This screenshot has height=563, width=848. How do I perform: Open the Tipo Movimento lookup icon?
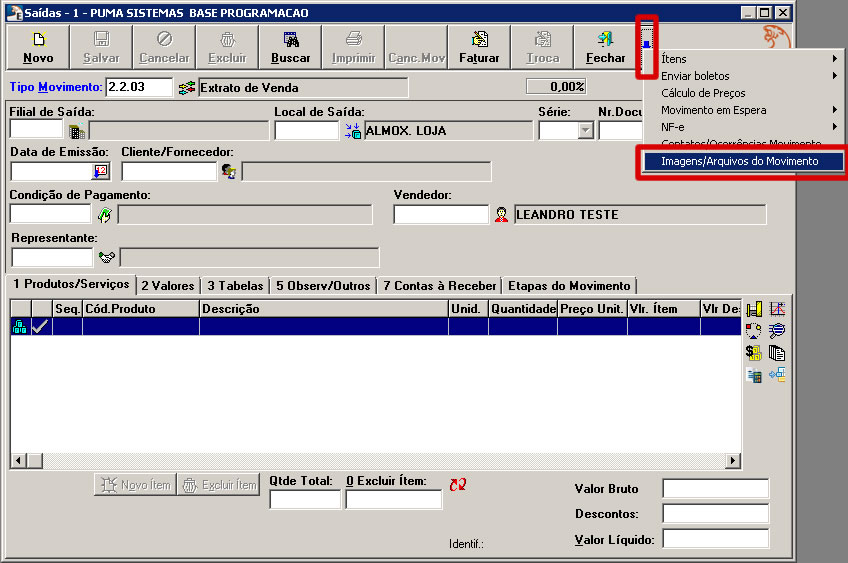pyautogui.click(x=186, y=88)
